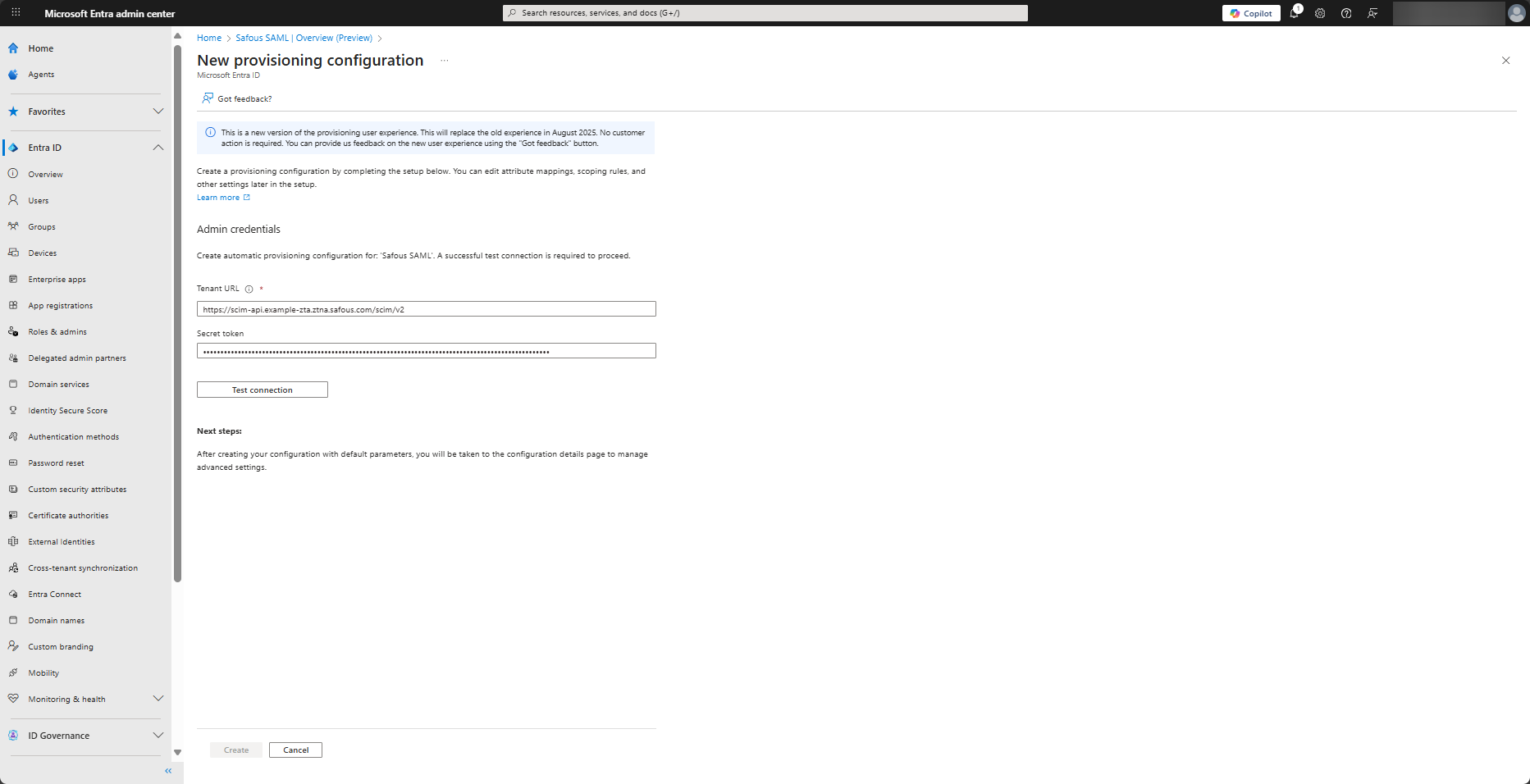Open the Learn more link
This screenshot has width=1530, height=784.
218,198
